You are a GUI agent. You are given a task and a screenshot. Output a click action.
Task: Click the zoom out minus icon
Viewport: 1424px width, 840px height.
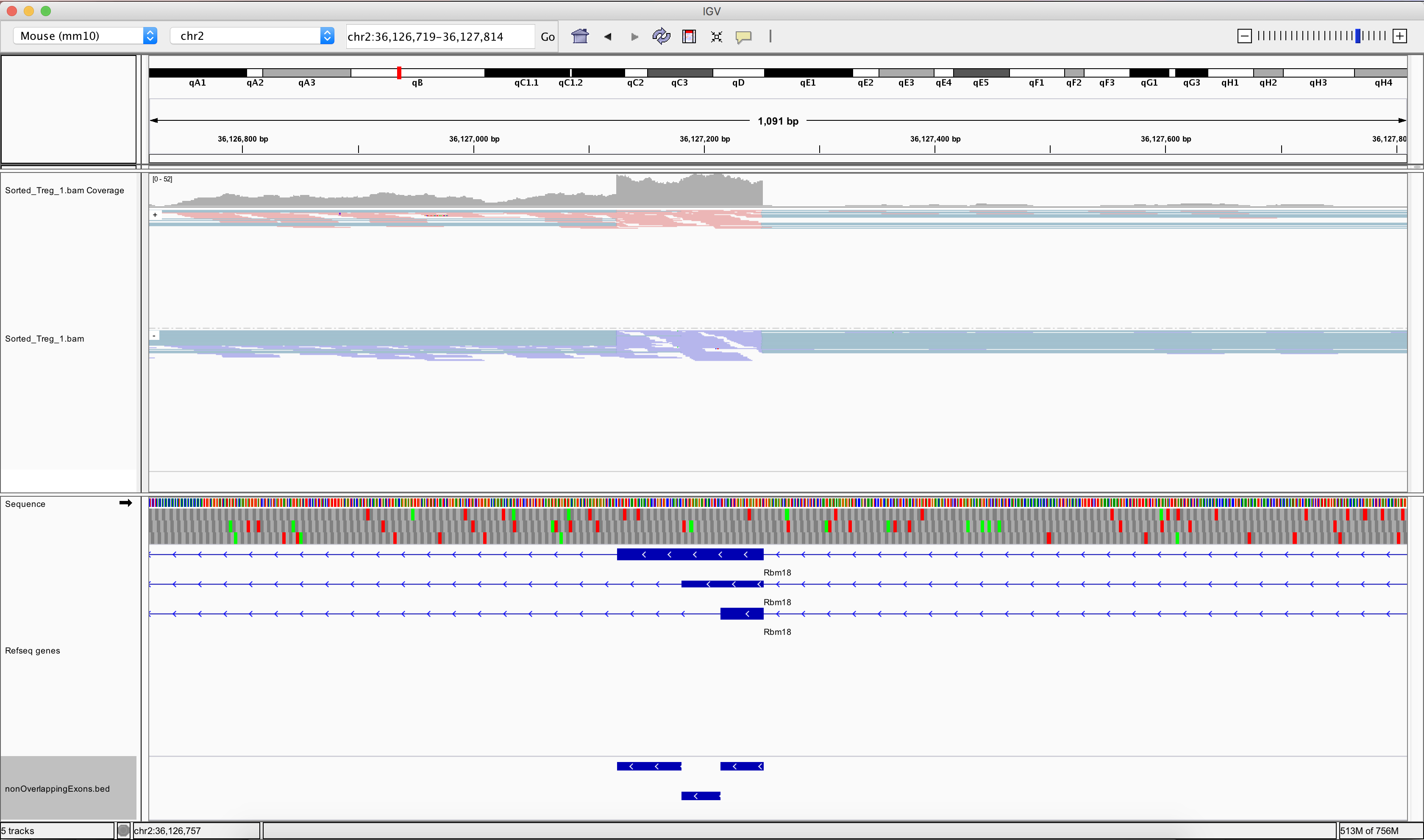(x=1244, y=36)
